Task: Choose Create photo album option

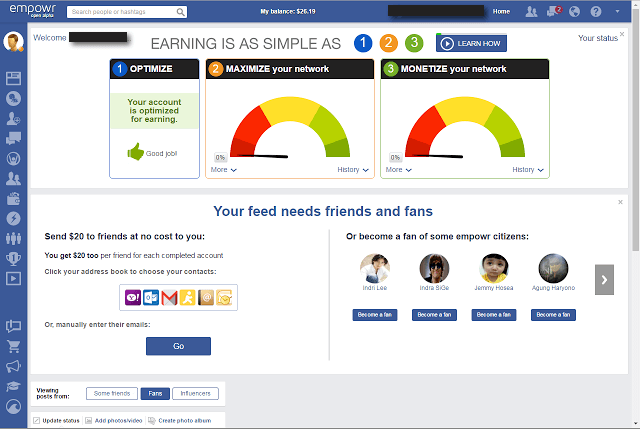Action: pyautogui.click(x=180, y=420)
